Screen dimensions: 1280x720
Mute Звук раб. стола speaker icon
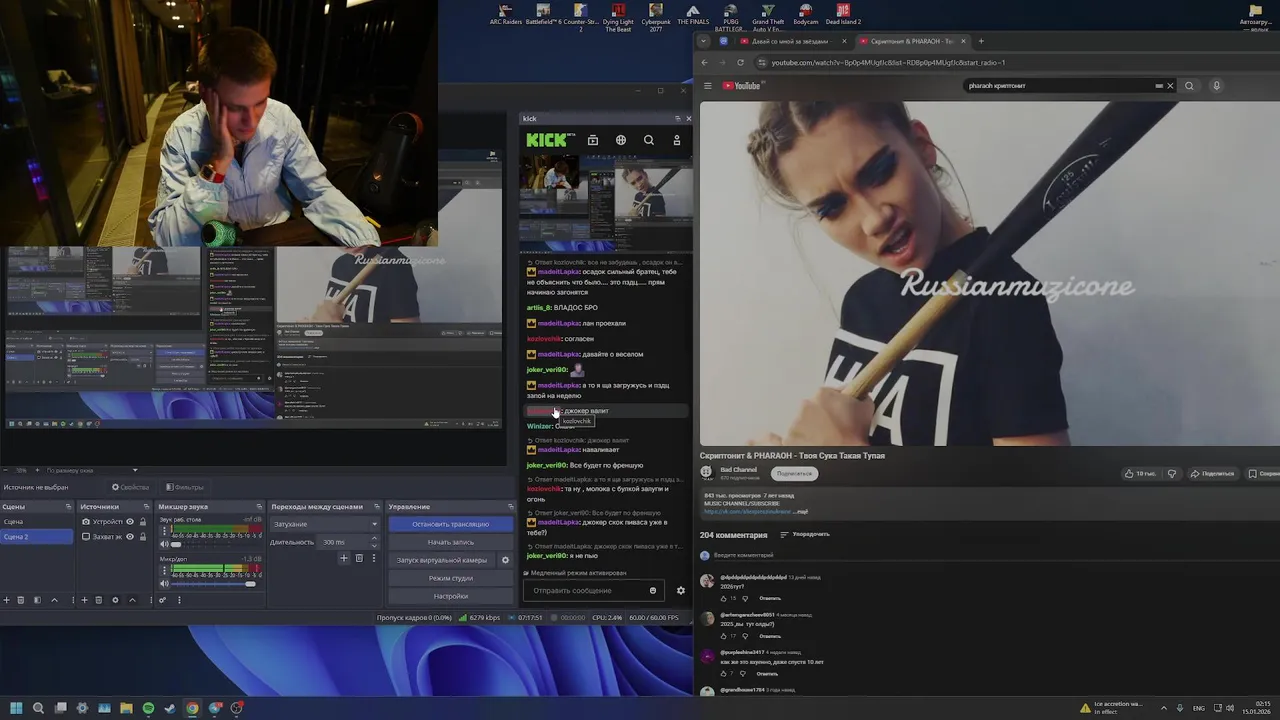tap(164, 544)
